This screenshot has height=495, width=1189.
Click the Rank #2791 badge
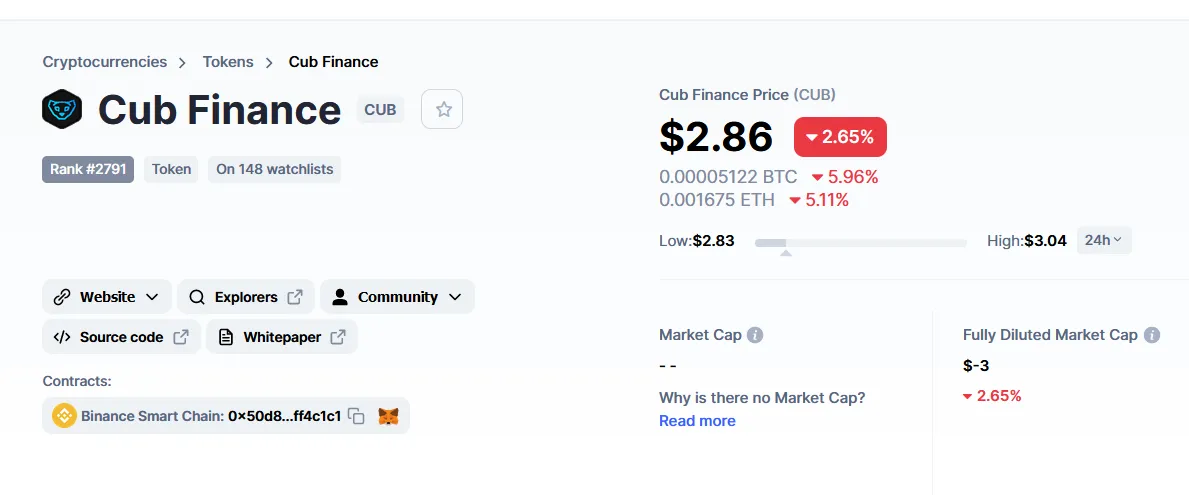[x=88, y=169]
